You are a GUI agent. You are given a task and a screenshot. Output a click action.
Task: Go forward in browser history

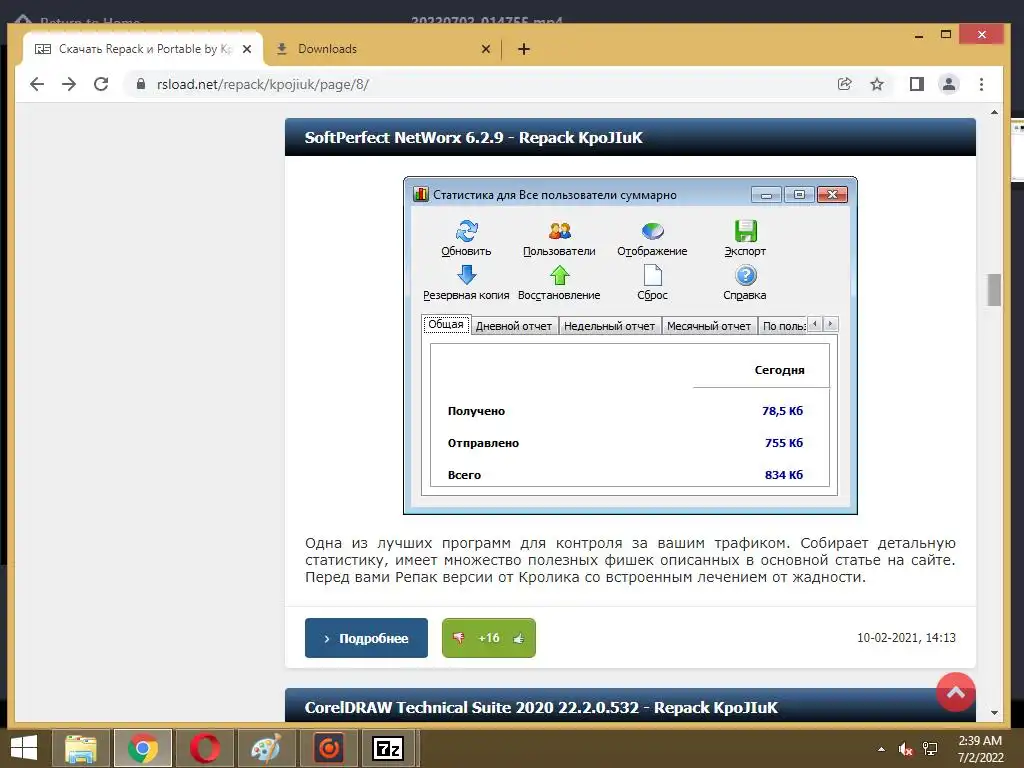coord(69,84)
